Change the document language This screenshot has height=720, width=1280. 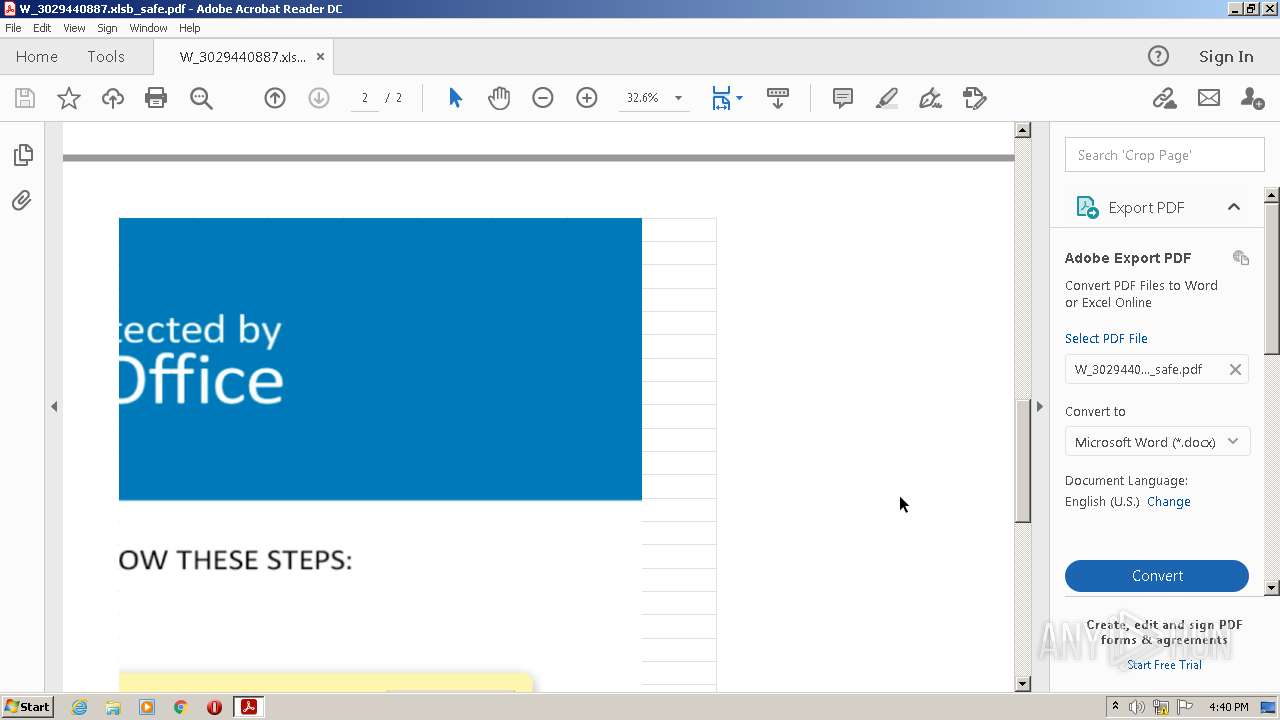(1169, 502)
